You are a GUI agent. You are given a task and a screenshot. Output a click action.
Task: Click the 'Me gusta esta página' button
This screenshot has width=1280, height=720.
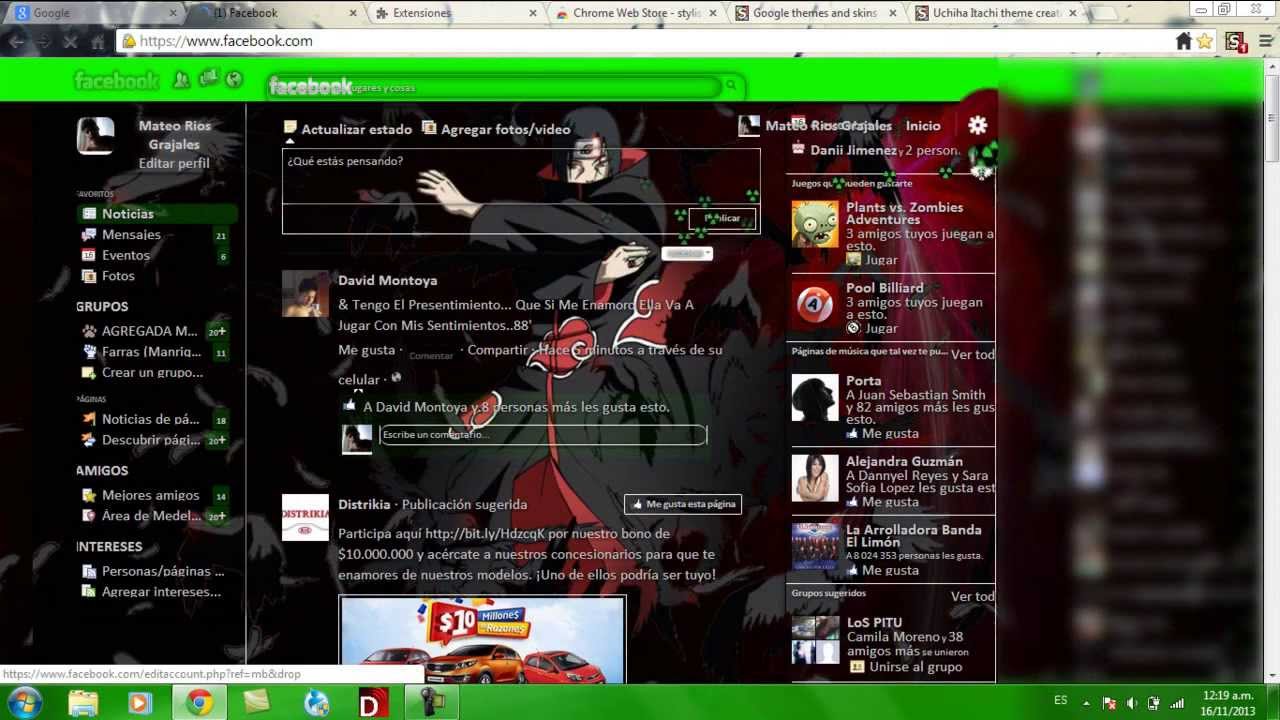coord(682,504)
